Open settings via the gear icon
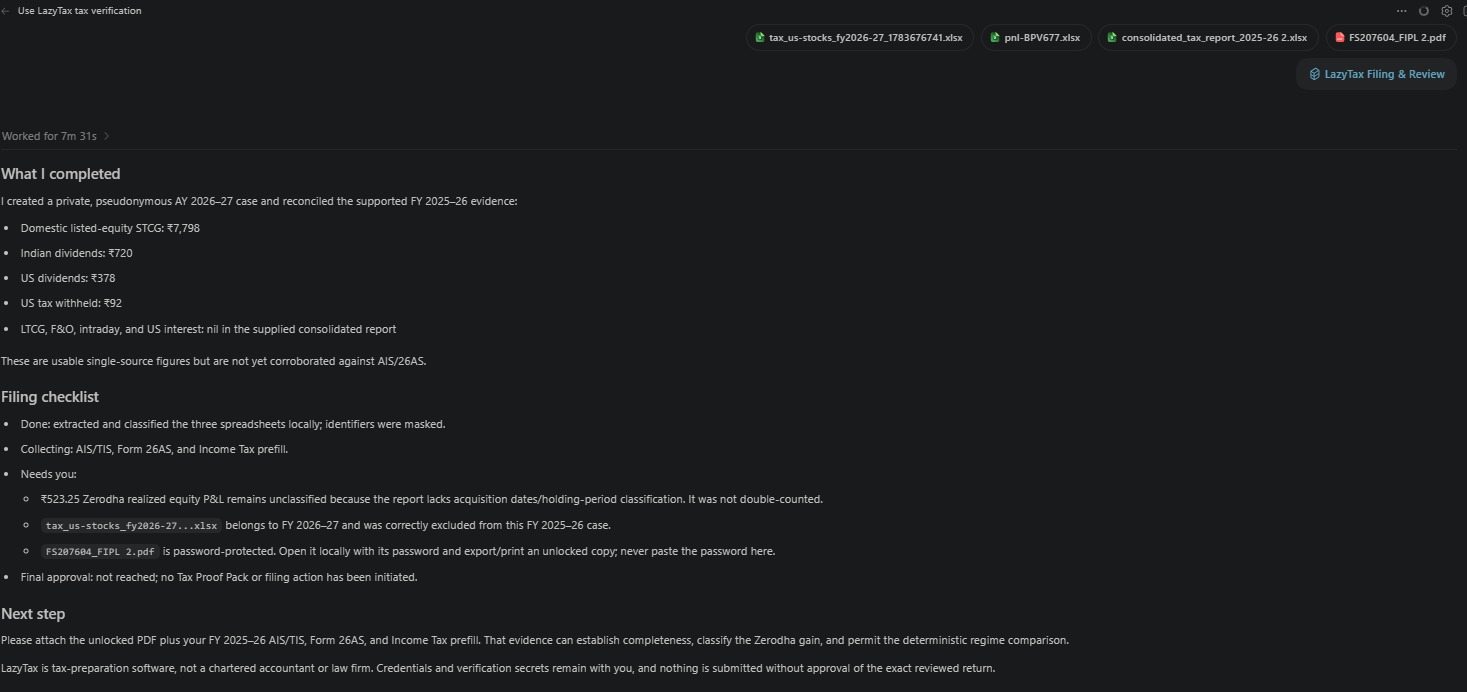Image resolution: width=1467 pixels, height=692 pixels. click(x=1446, y=11)
